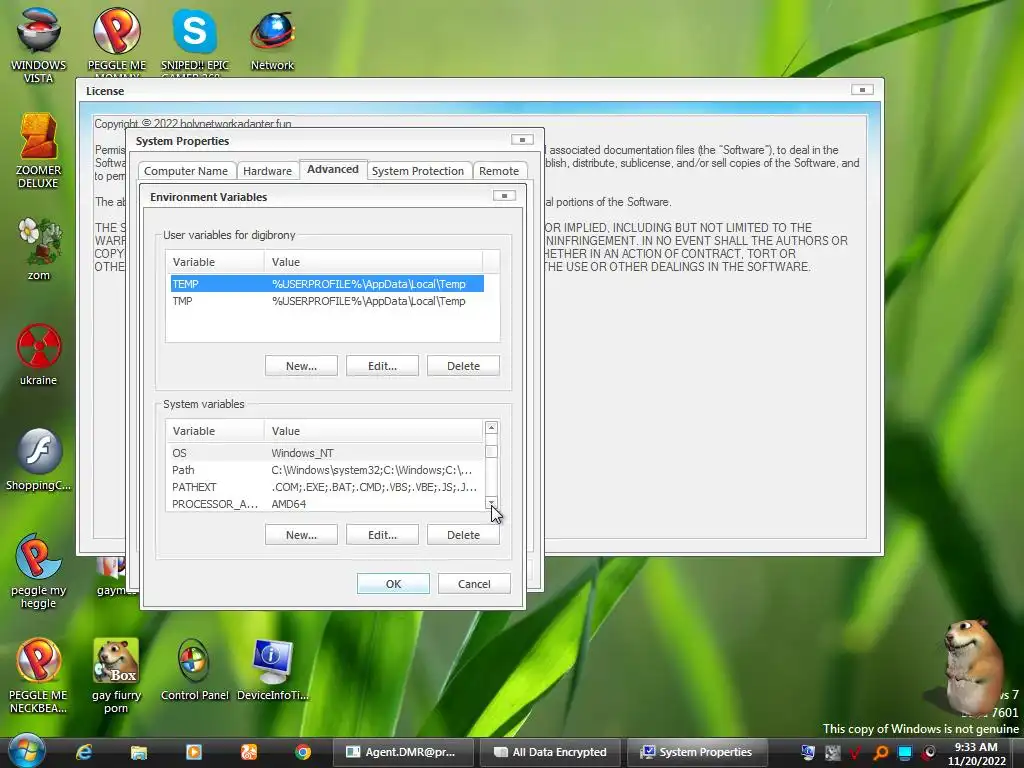Click Delete under User variables
The height and width of the screenshot is (768, 1024).
(463, 366)
